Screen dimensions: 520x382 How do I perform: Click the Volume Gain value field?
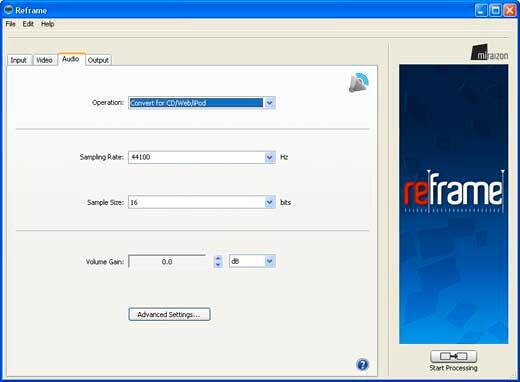coord(167,262)
